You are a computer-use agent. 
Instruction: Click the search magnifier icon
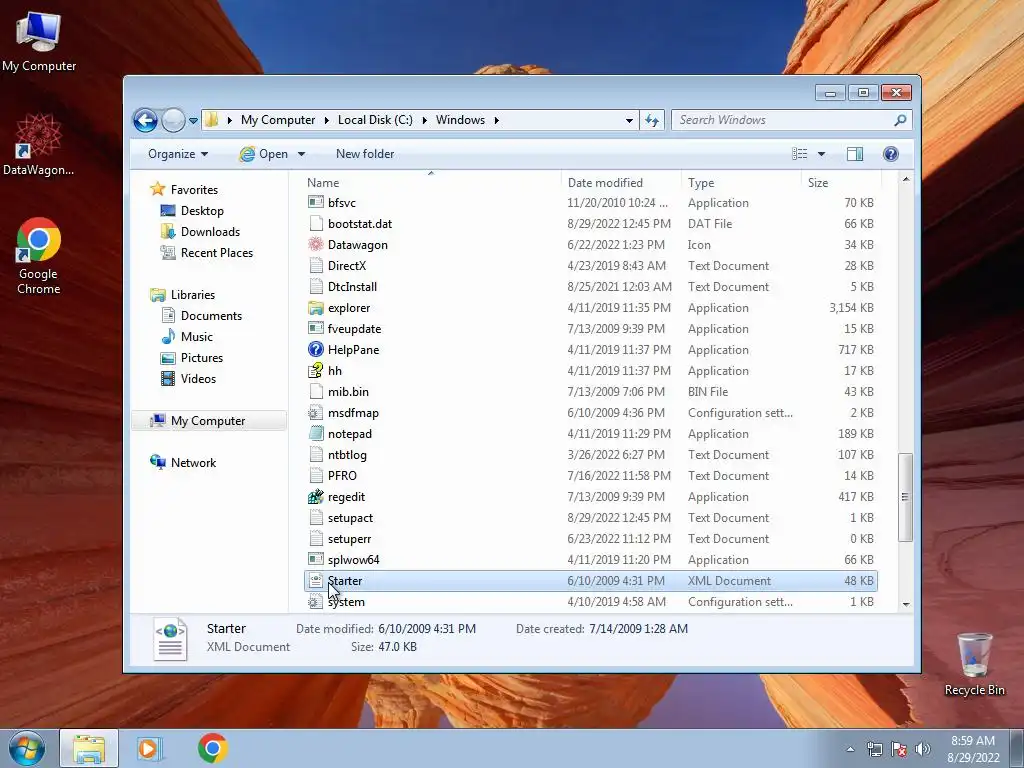point(900,120)
